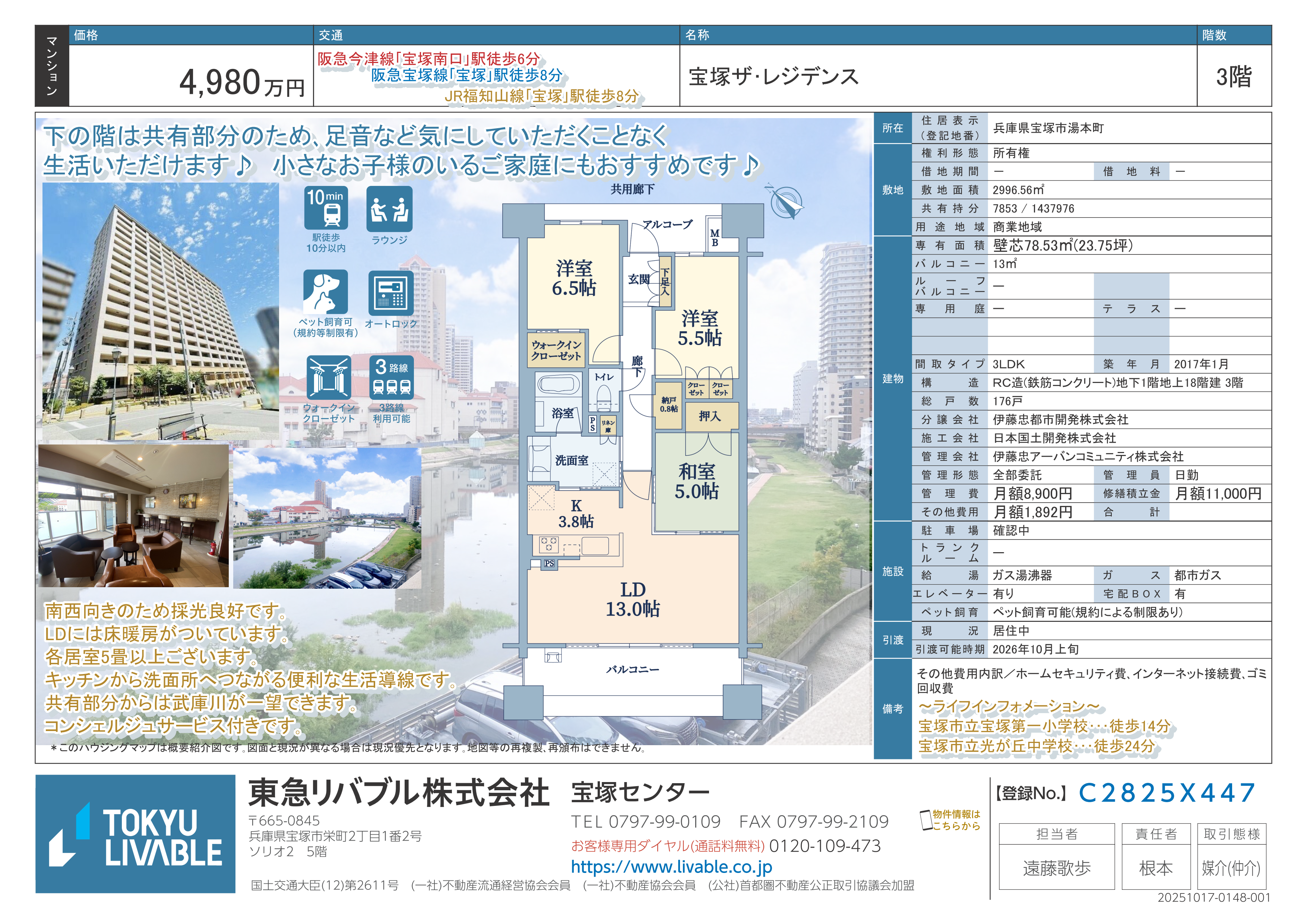Click the LD 13.0帖 room on floor plan
Image resolution: width=1307 pixels, height=924 pixels.
tap(632, 600)
